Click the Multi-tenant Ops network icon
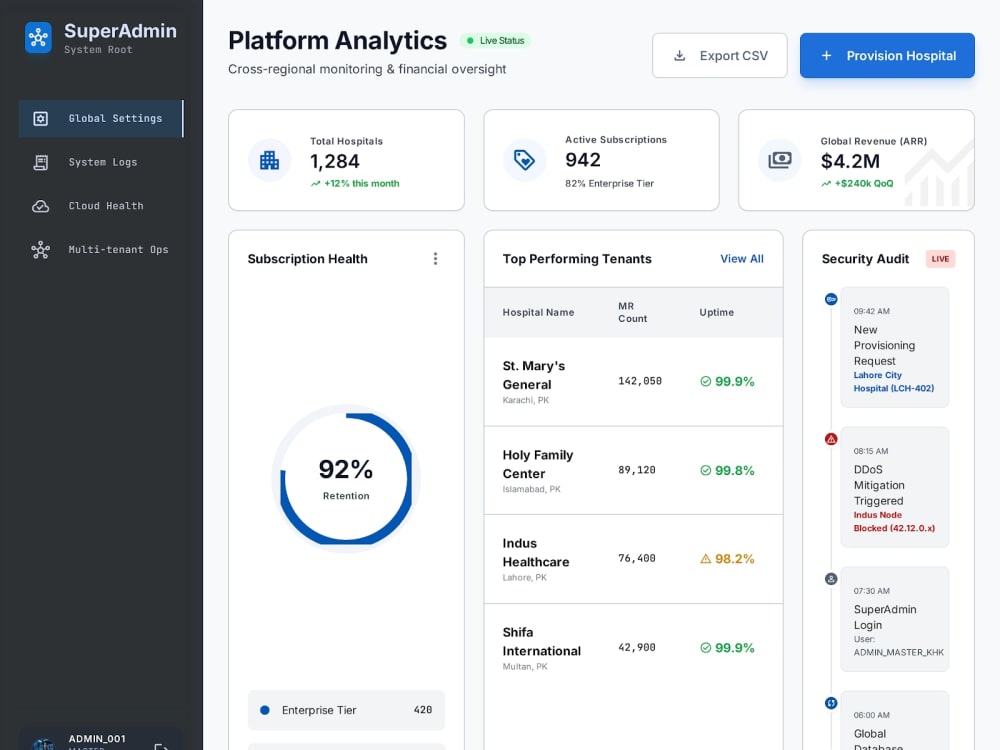 [41, 250]
